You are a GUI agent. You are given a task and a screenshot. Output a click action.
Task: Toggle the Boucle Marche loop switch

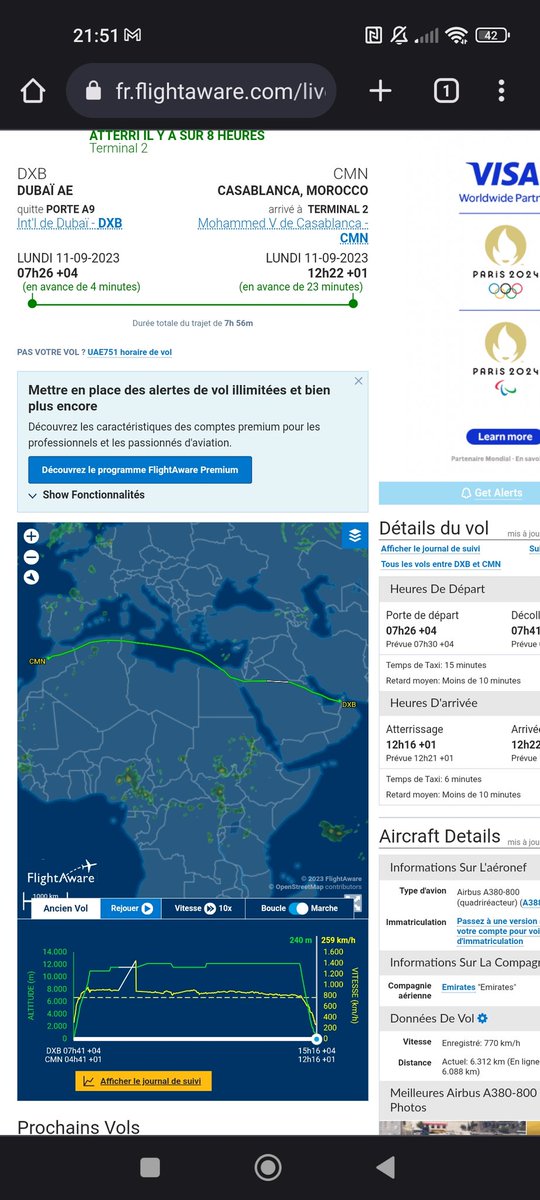tap(300, 908)
